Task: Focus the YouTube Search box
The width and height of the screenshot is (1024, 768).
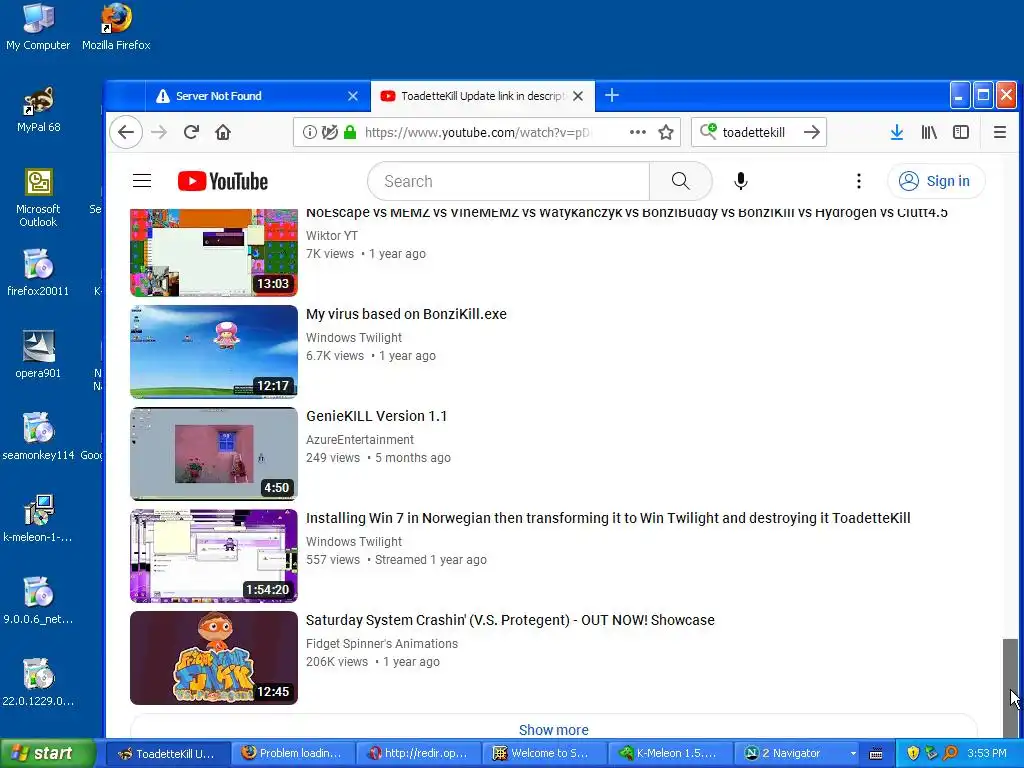Action: pyautogui.click(x=508, y=181)
